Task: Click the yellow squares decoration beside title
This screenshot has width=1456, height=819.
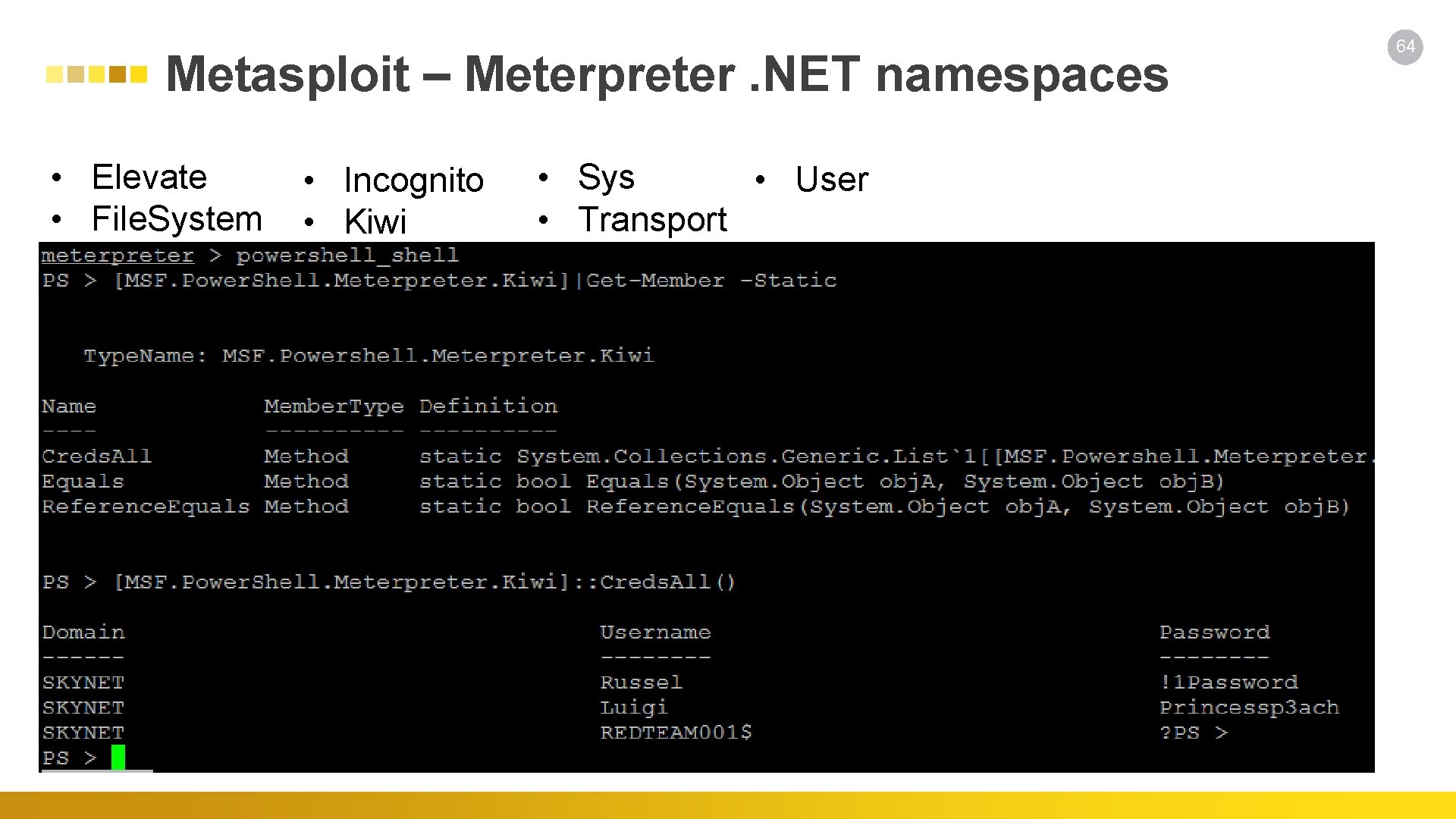Action: pyautogui.click(x=96, y=74)
